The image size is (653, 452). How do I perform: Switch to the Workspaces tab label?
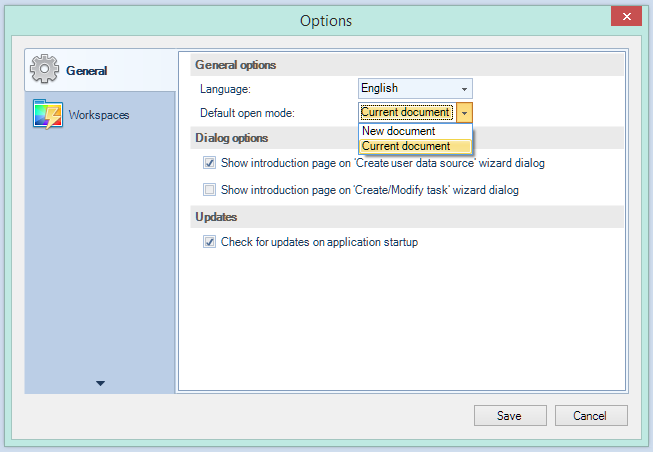[99, 115]
